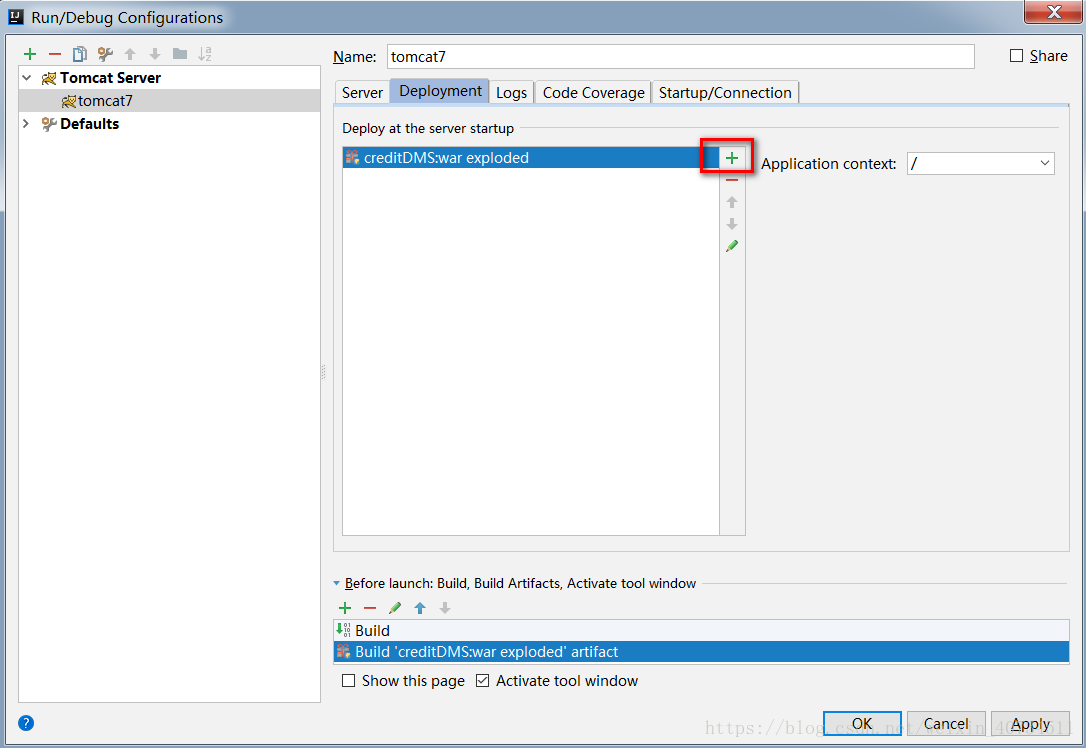Add artifact to deployment list
Screen dimensions: 1086x748
click(x=732, y=158)
